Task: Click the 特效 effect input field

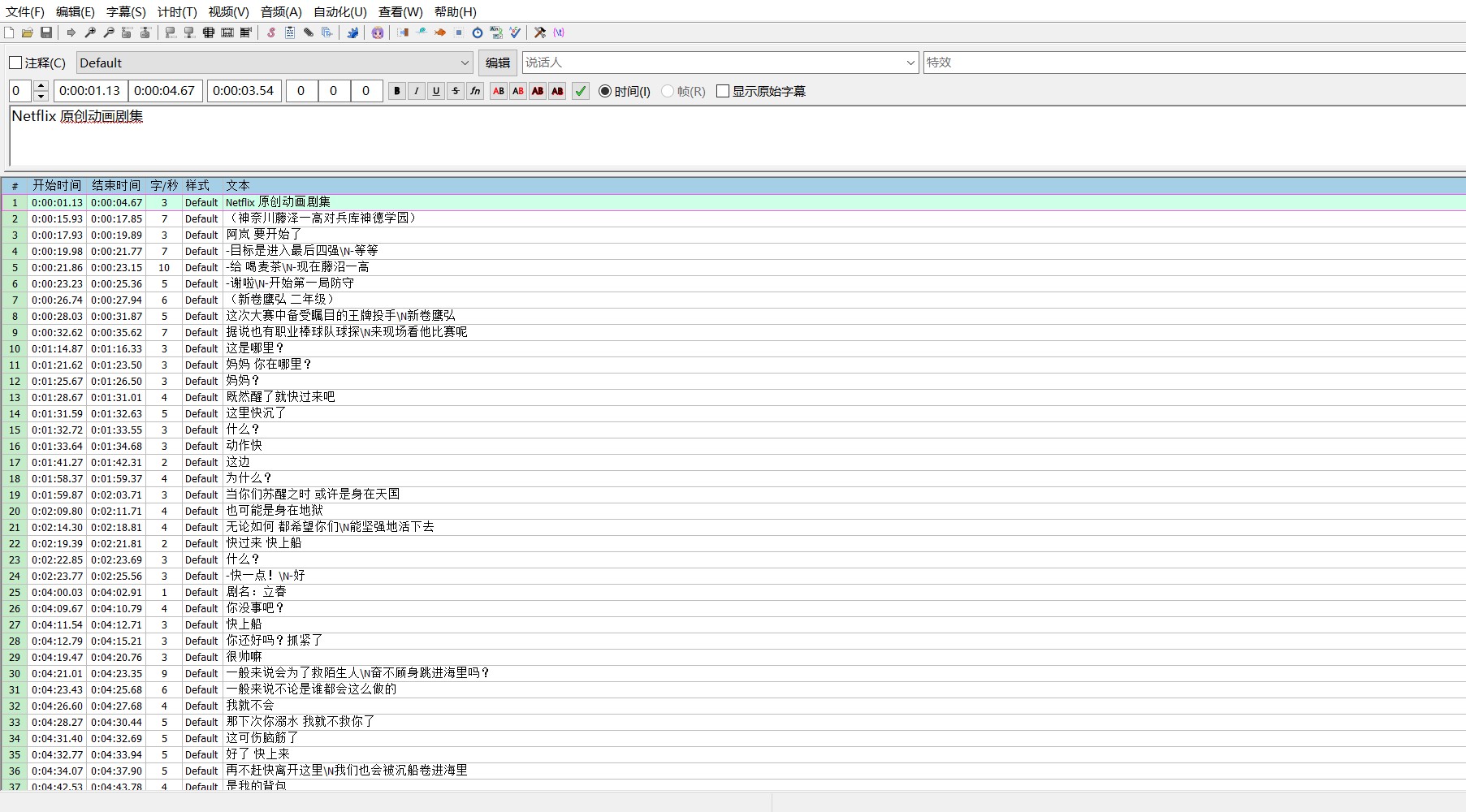Action: click(x=1194, y=63)
